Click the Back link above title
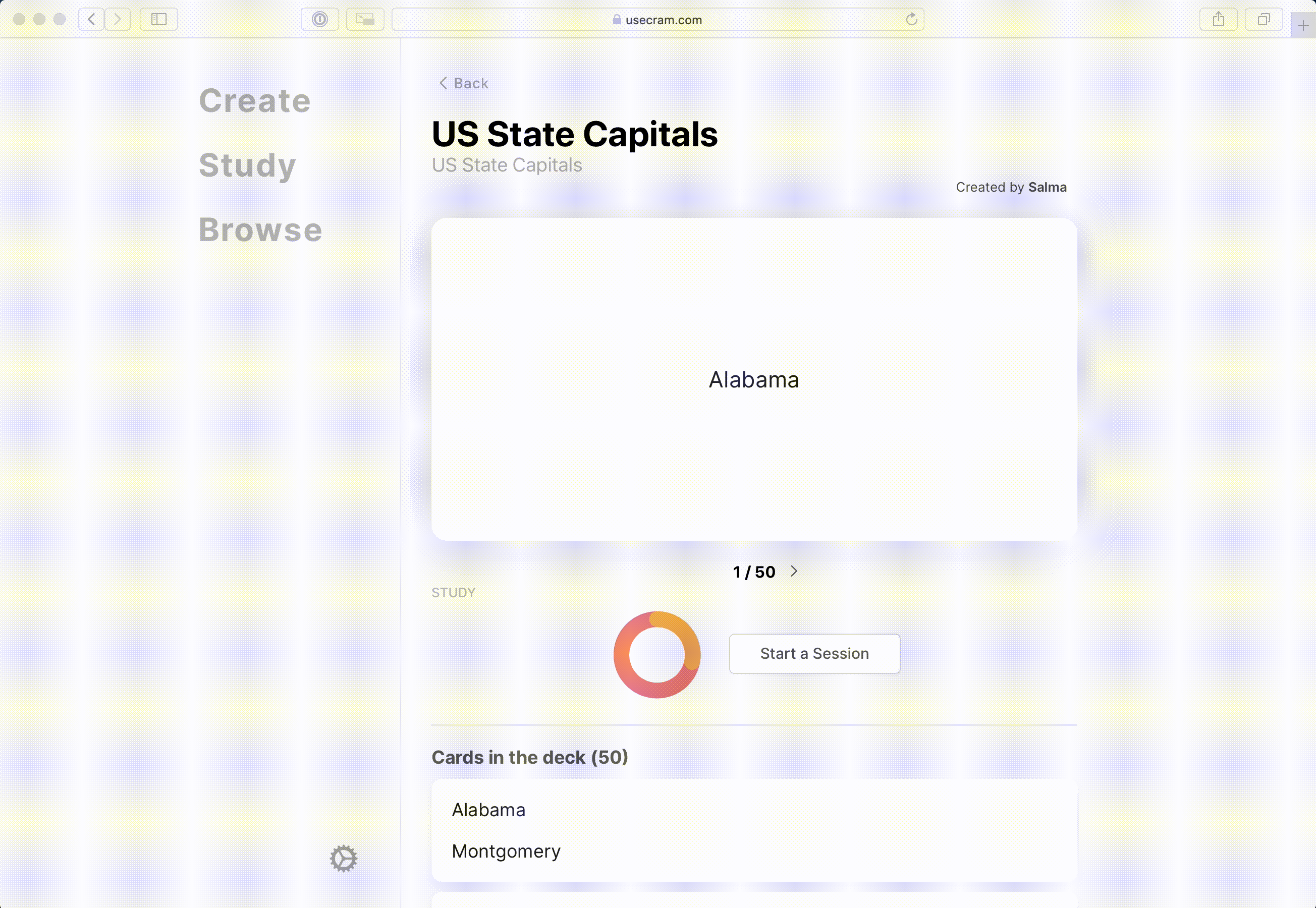The height and width of the screenshot is (908, 1316). [463, 82]
